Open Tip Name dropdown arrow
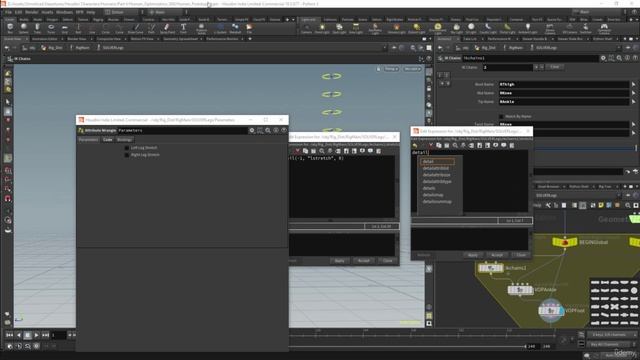The image size is (640, 360). (634, 102)
